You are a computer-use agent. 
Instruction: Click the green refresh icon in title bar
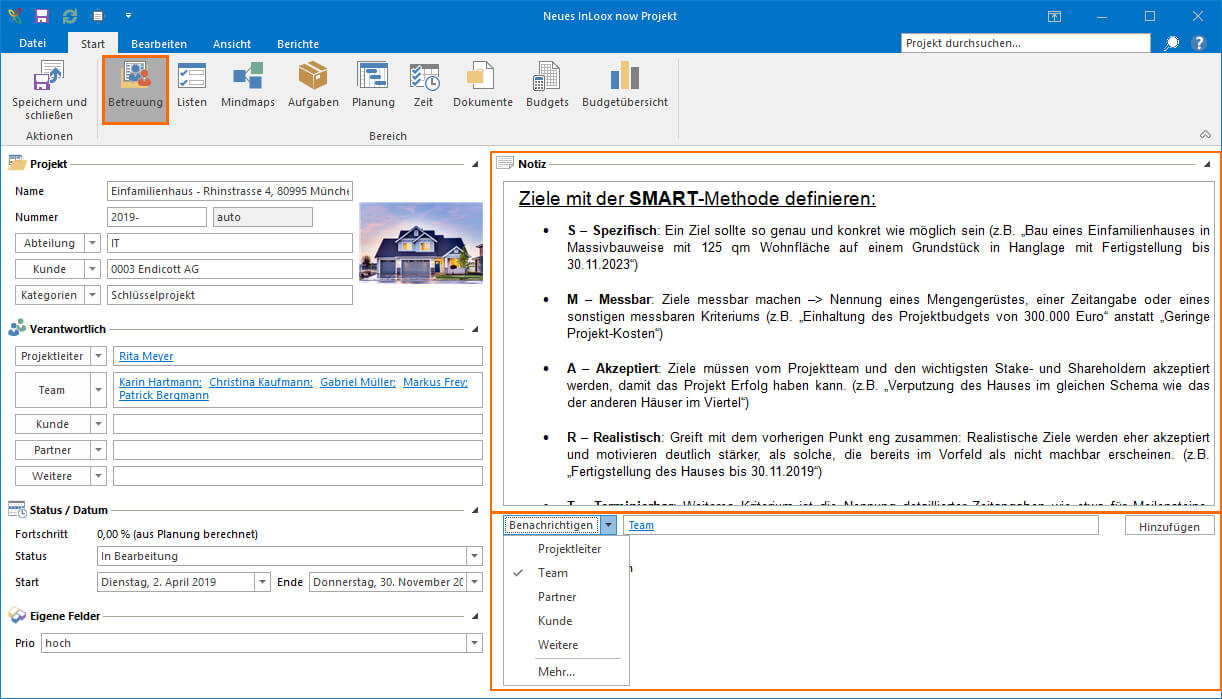point(70,17)
